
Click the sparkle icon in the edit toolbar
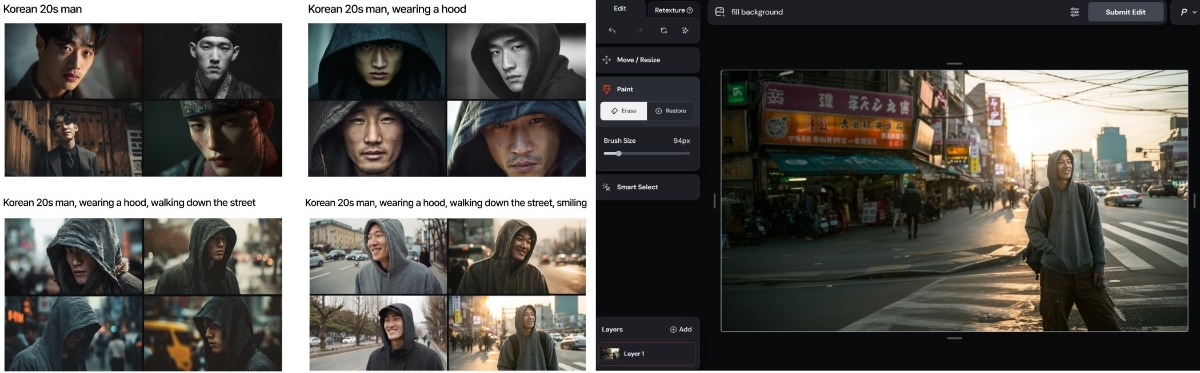pos(685,31)
